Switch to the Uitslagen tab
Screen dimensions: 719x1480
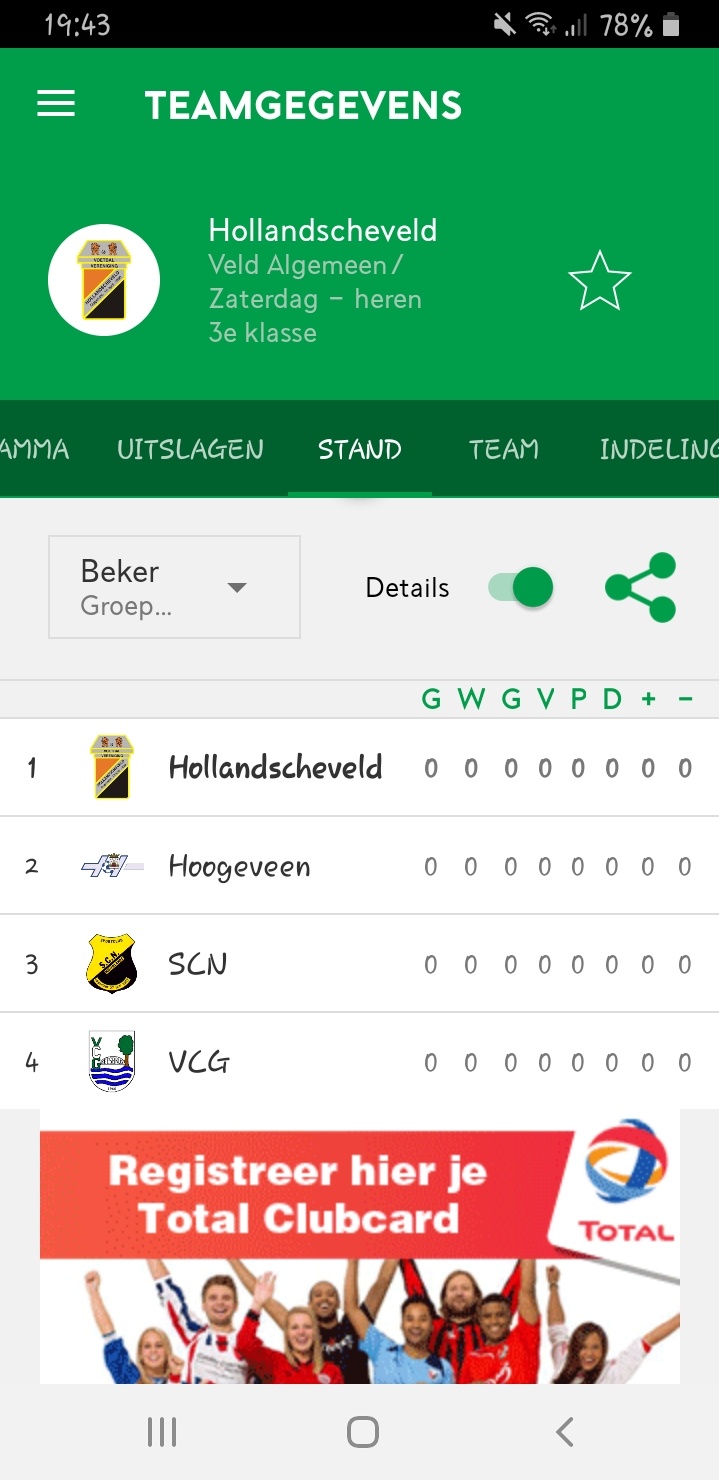(190, 449)
